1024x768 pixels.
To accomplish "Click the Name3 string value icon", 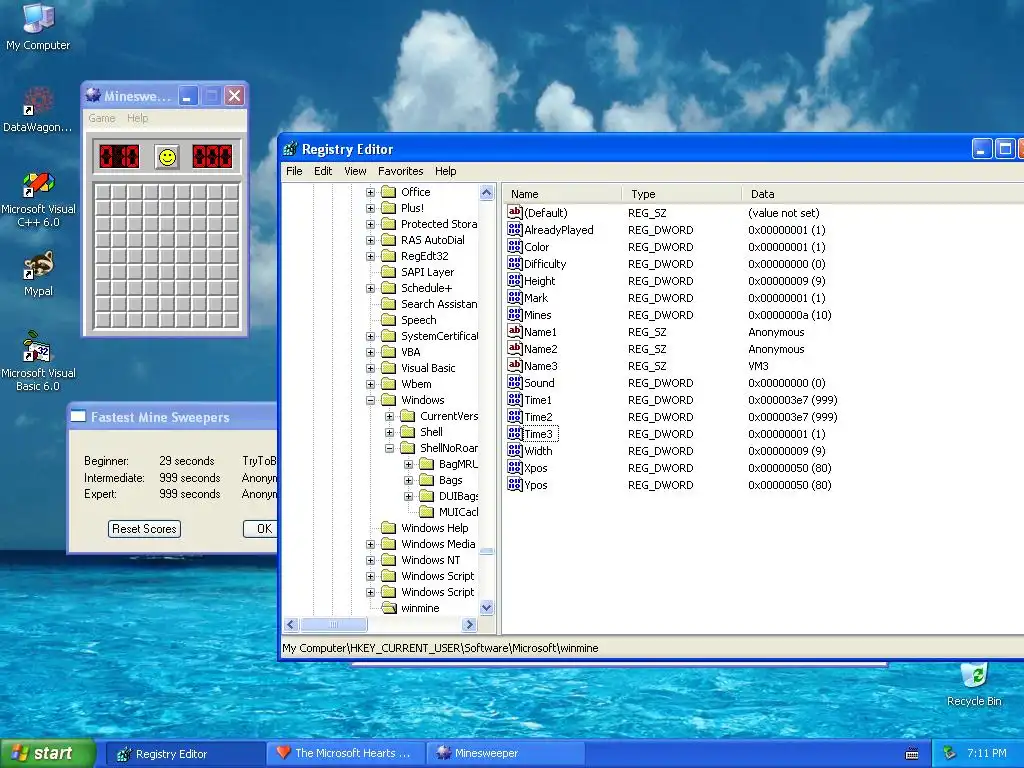I will click(515, 365).
